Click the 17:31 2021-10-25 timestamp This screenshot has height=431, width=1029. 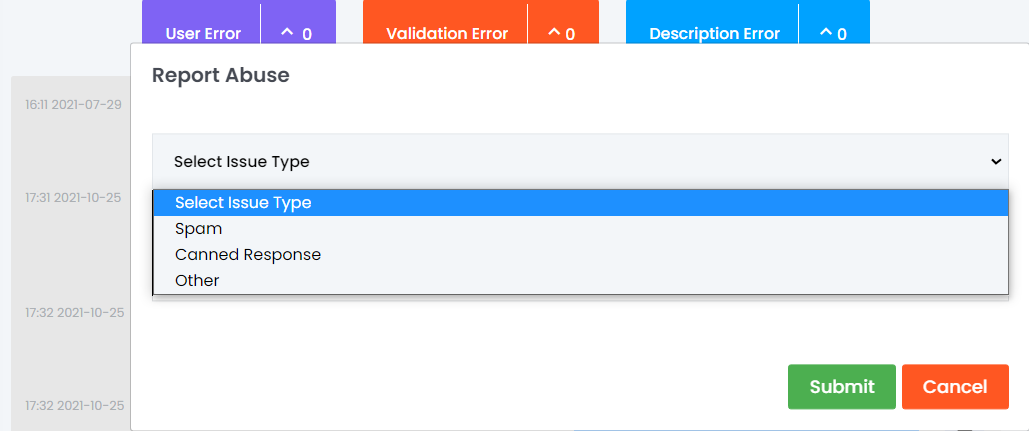[73, 197]
